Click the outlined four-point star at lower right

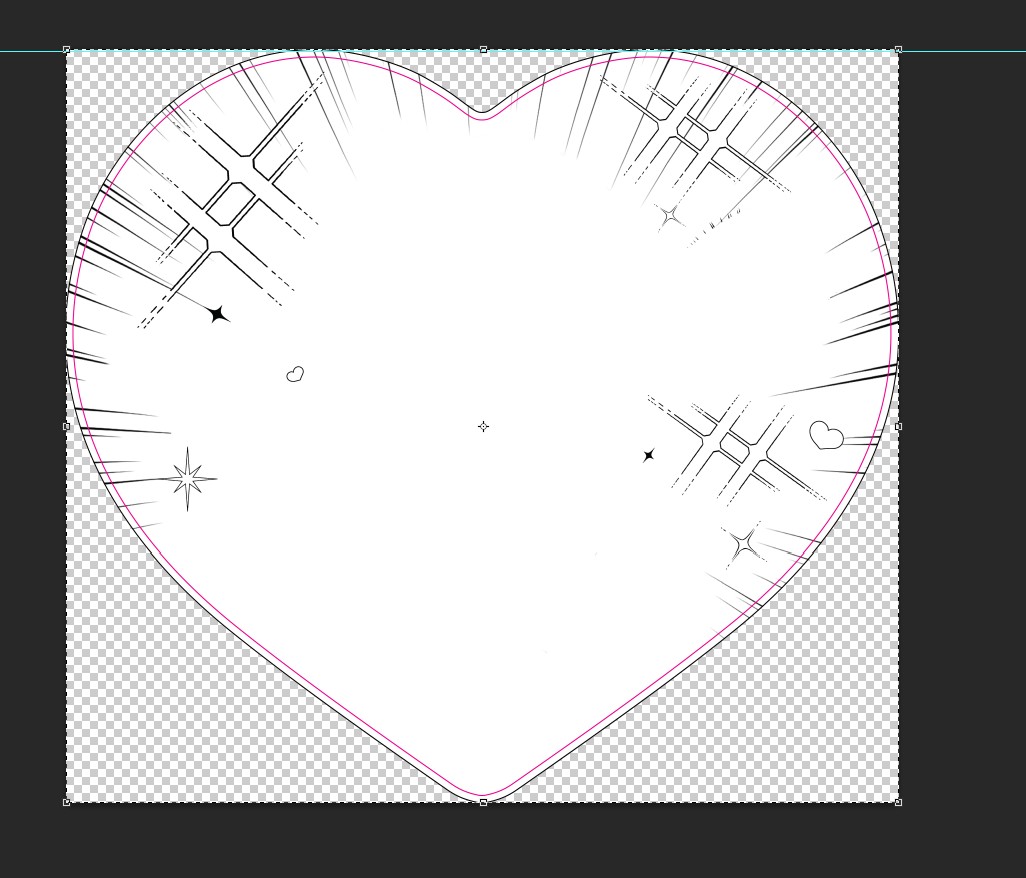pos(743,545)
